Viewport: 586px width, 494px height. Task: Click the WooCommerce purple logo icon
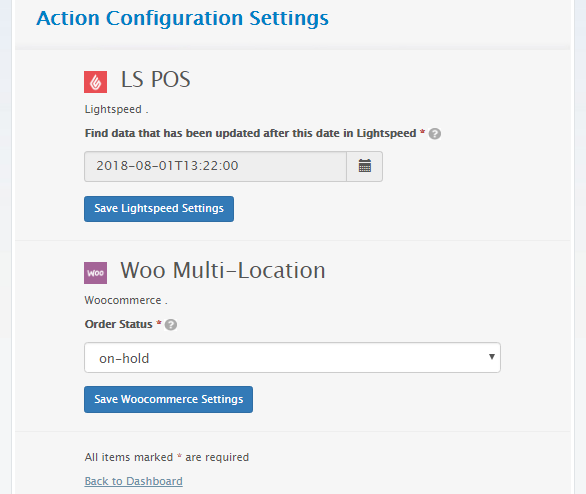95,273
